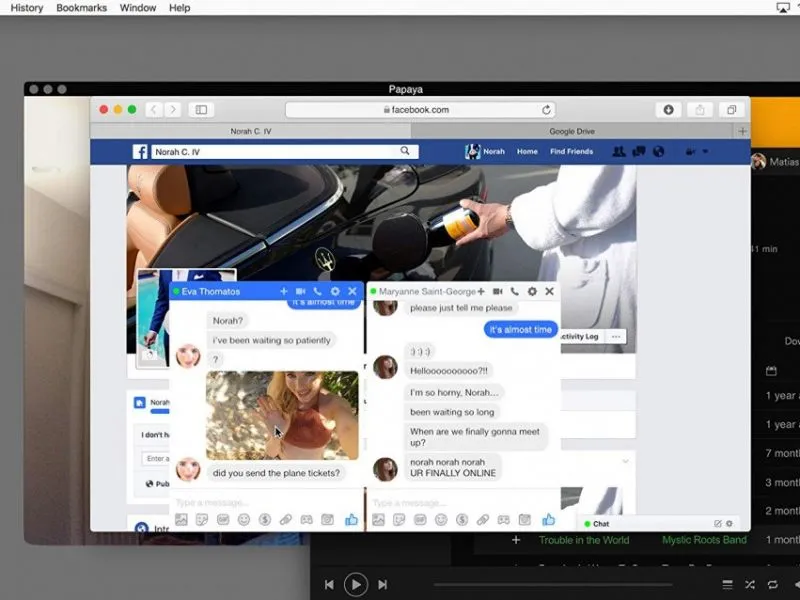Add people to Eva Thomatos chat
The width and height of the screenshot is (800, 600).
(284, 291)
